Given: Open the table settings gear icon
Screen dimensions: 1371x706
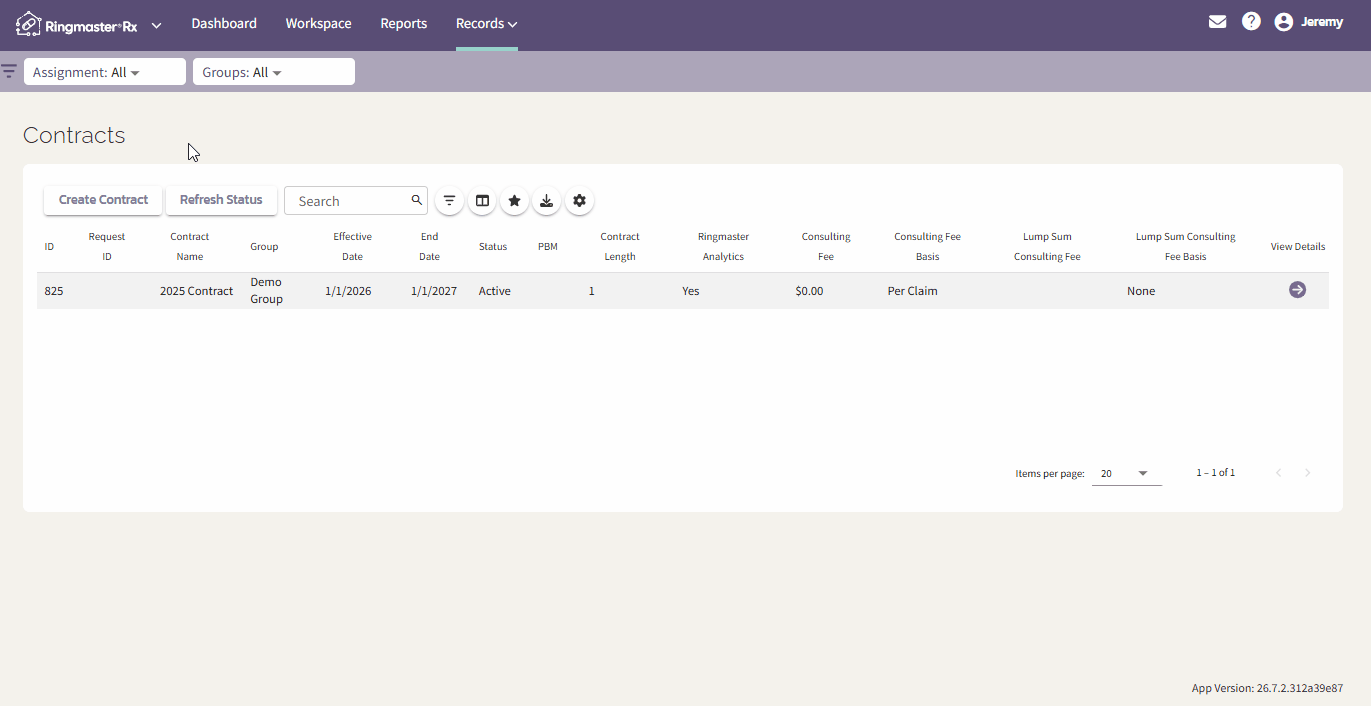Looking at the screenshot, I should coord(579,201).
